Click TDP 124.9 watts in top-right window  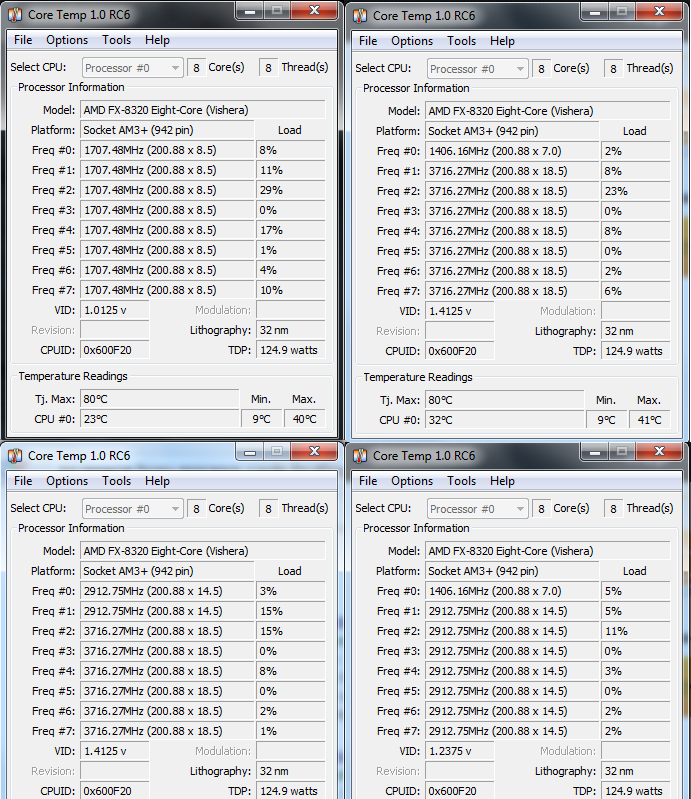pyautogui.click(x=635, y=351)
